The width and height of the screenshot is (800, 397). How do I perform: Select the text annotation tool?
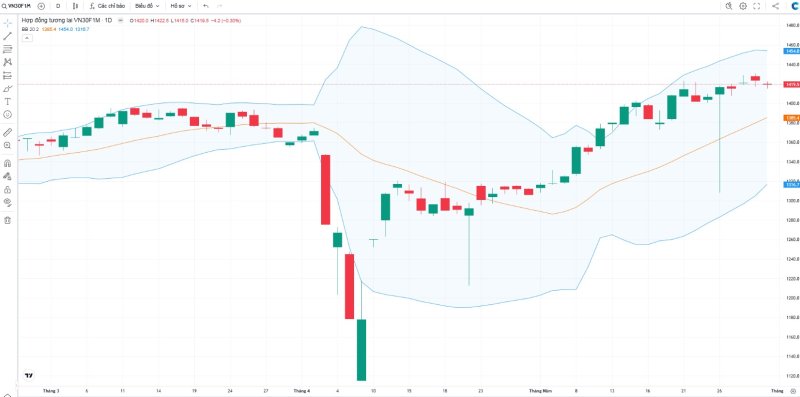(x=8, y=102)
